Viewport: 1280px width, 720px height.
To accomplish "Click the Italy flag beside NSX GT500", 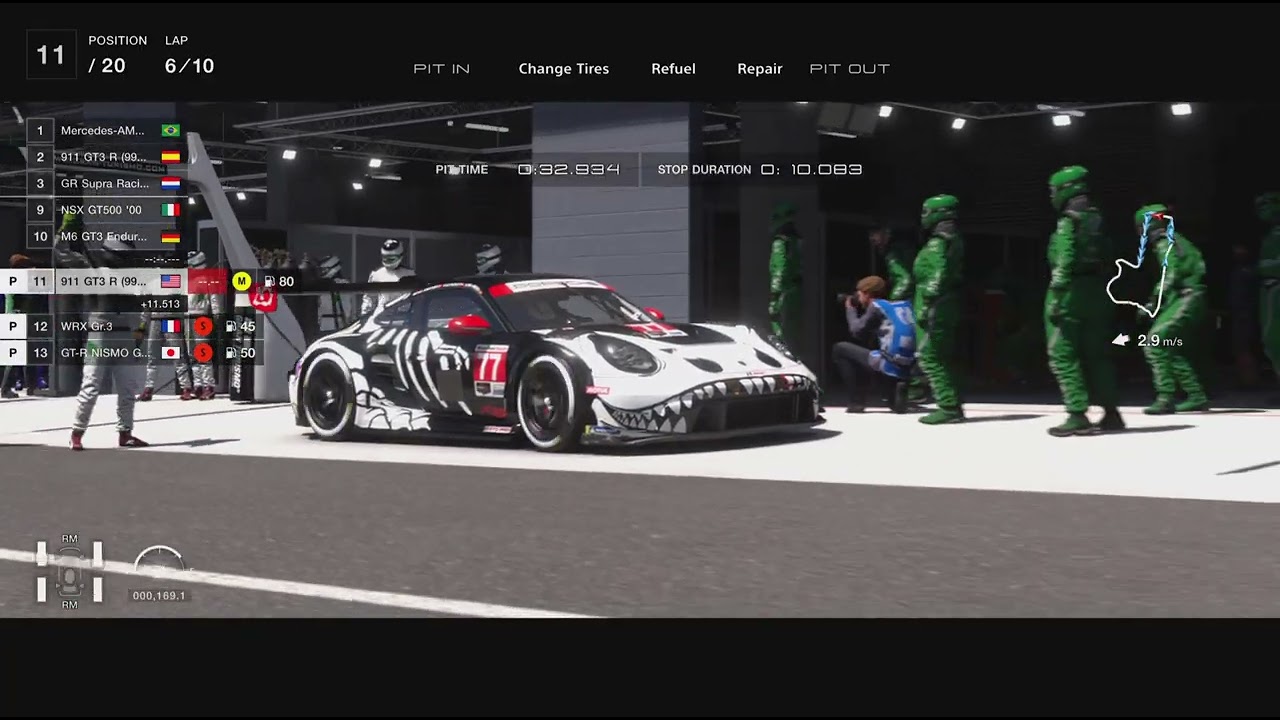I will click(x=170, y=210).
